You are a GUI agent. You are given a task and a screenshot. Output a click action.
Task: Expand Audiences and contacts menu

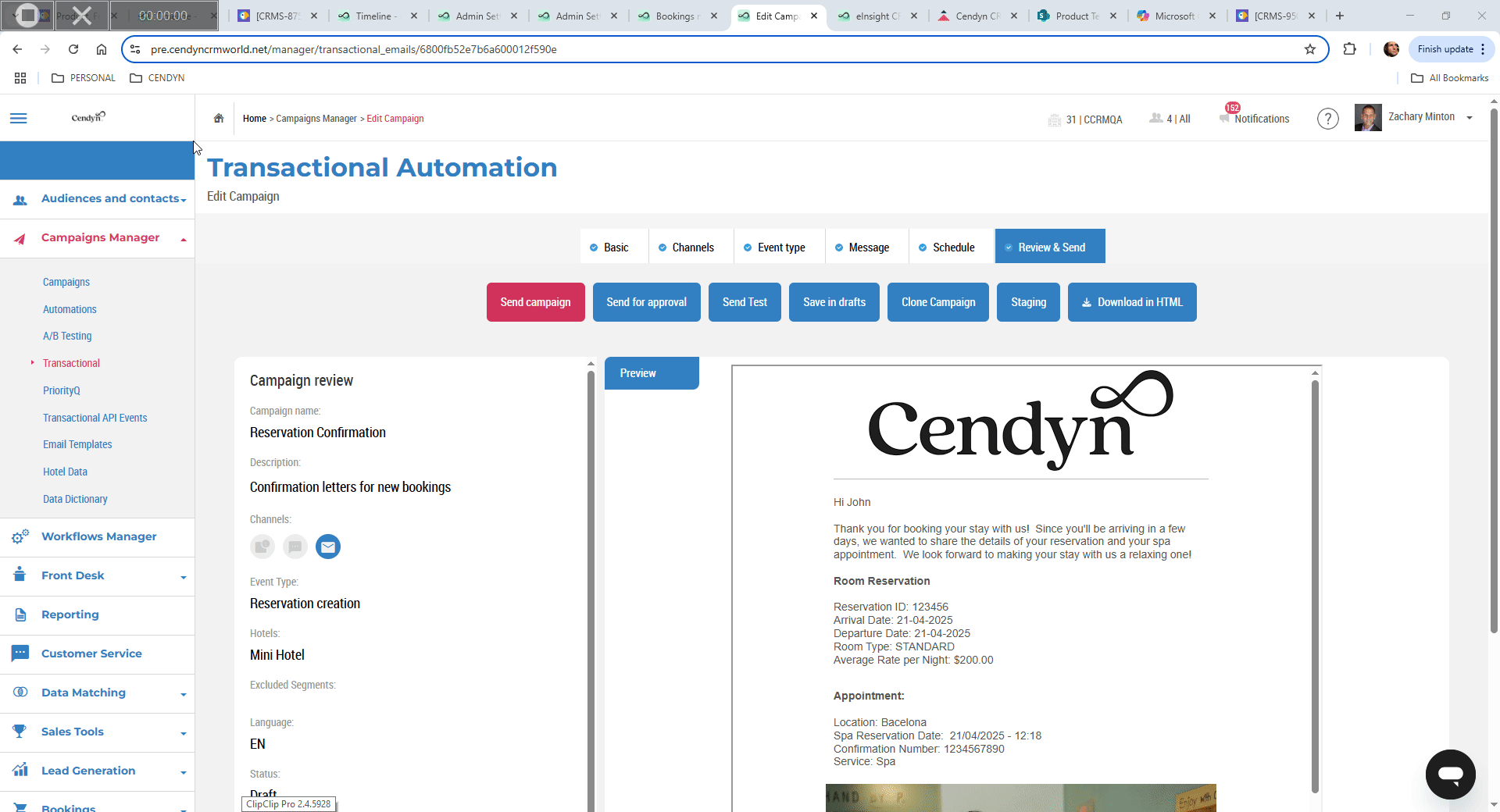pyautogui.click(x=184, y=201)
